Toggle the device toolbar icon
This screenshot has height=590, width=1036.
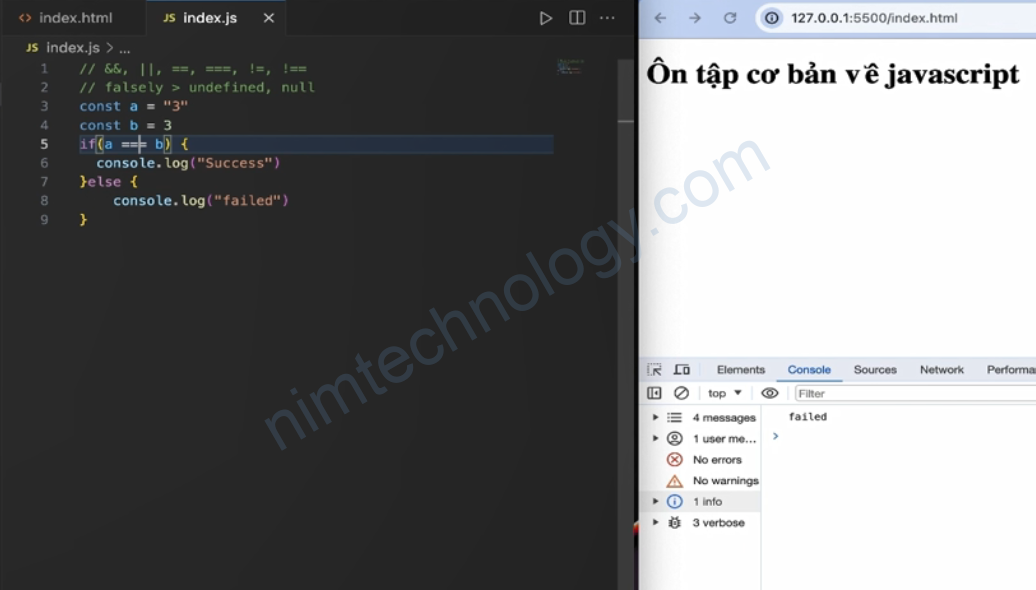682,370
